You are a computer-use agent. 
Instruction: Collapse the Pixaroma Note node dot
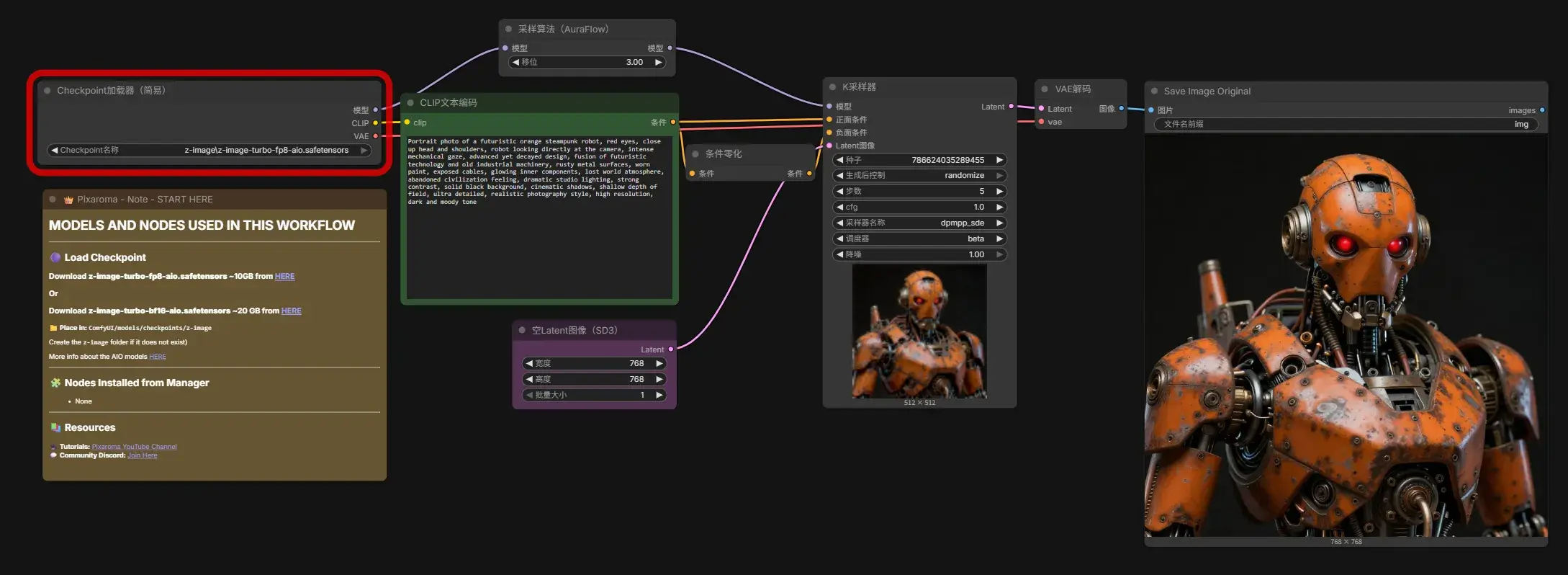[x=53, y=200]
